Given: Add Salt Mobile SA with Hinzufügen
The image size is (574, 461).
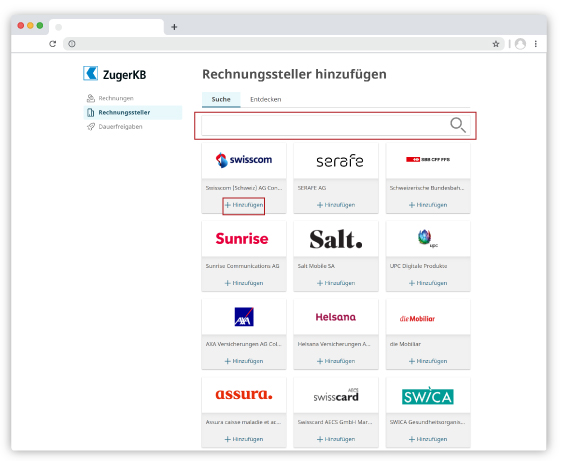Looking at the screenshot, I should tap(336, 283).
